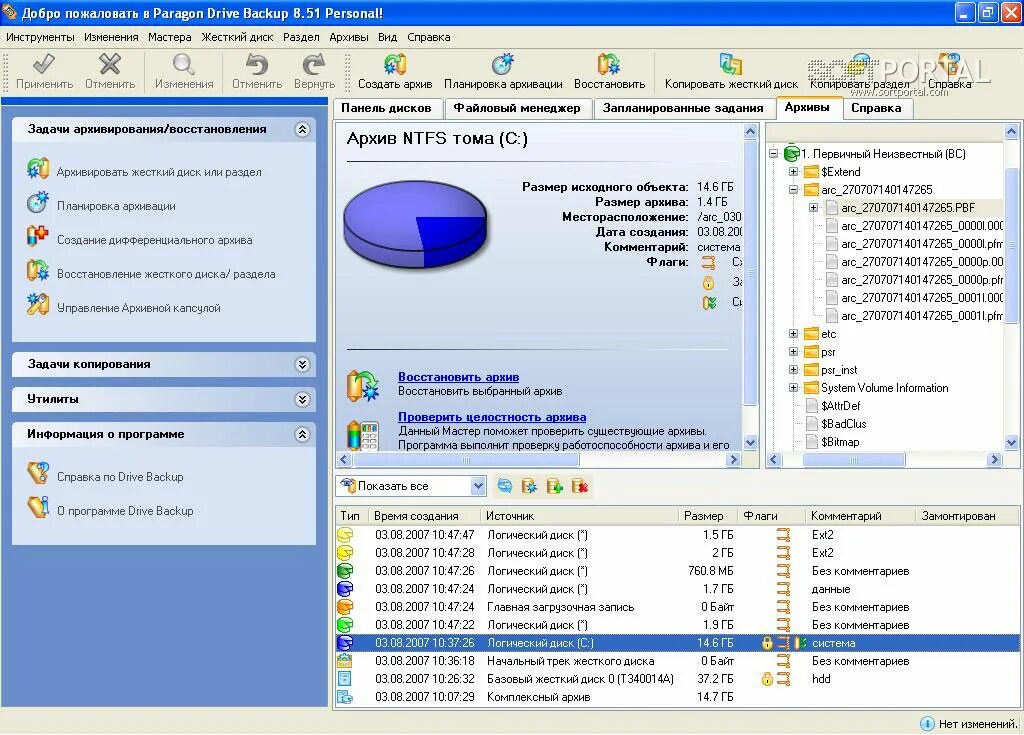This screenshot has height=735, width=1024.
Task: Click the refresh icon next to Показать все
Action: 505,485
